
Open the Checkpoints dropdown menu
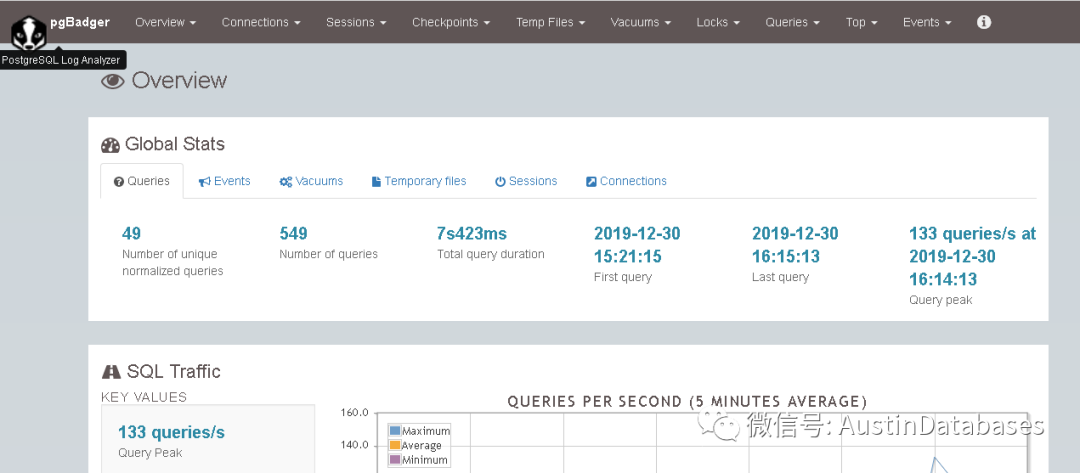[451, 22]
